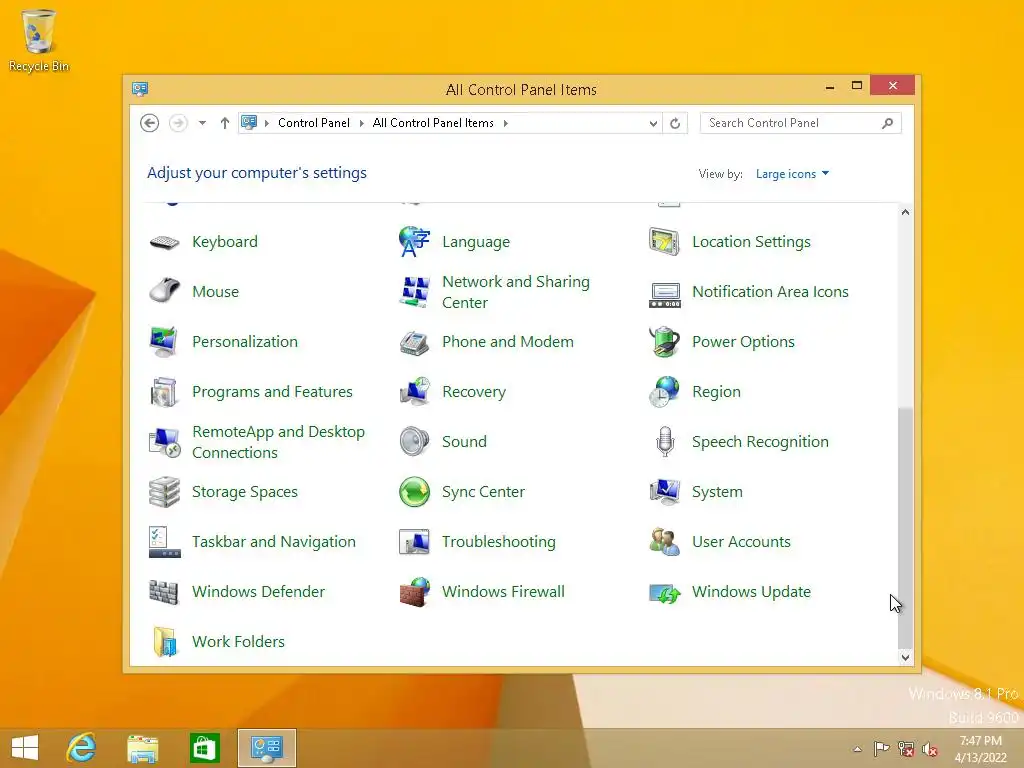Click the 'User Accounts' link text
The image size is (1024, 768).
point(741,541)
